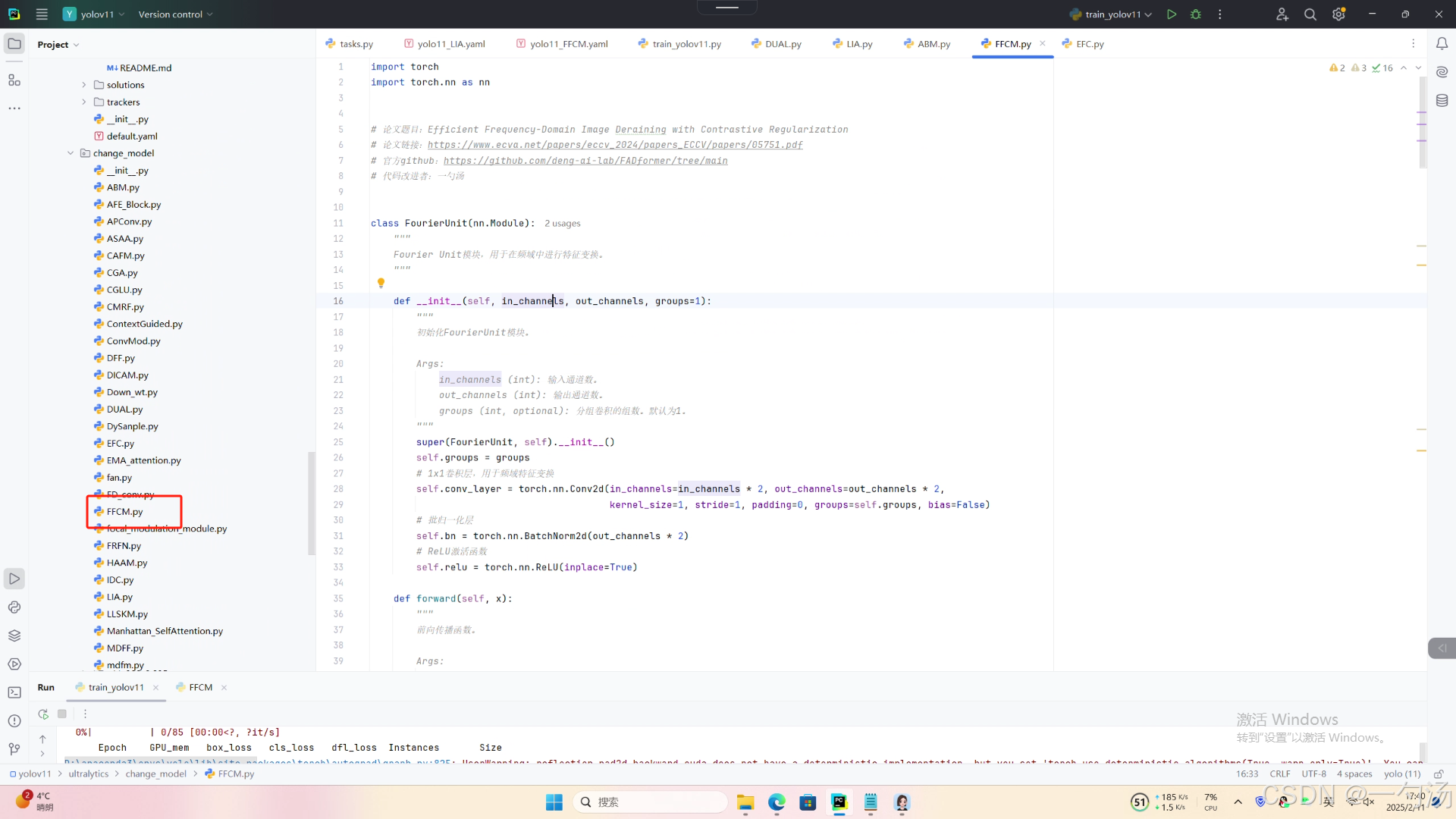Open IDE settings gear icon
This screenshot has width=1456, height=819.
1338,14
